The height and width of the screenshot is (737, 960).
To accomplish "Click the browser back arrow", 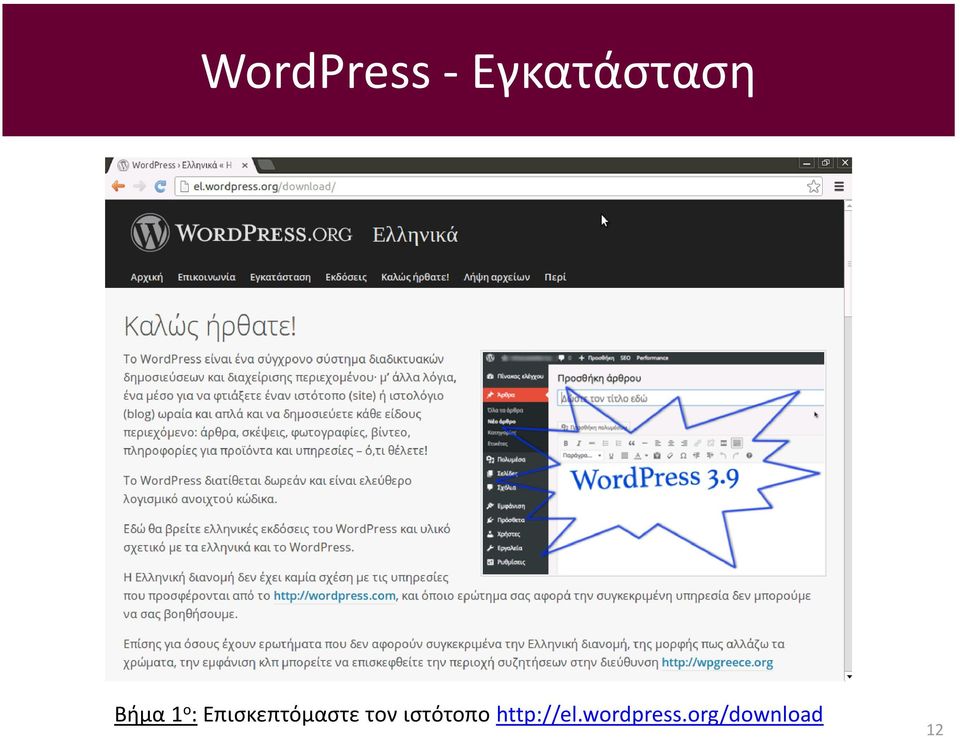I will 118,186.
